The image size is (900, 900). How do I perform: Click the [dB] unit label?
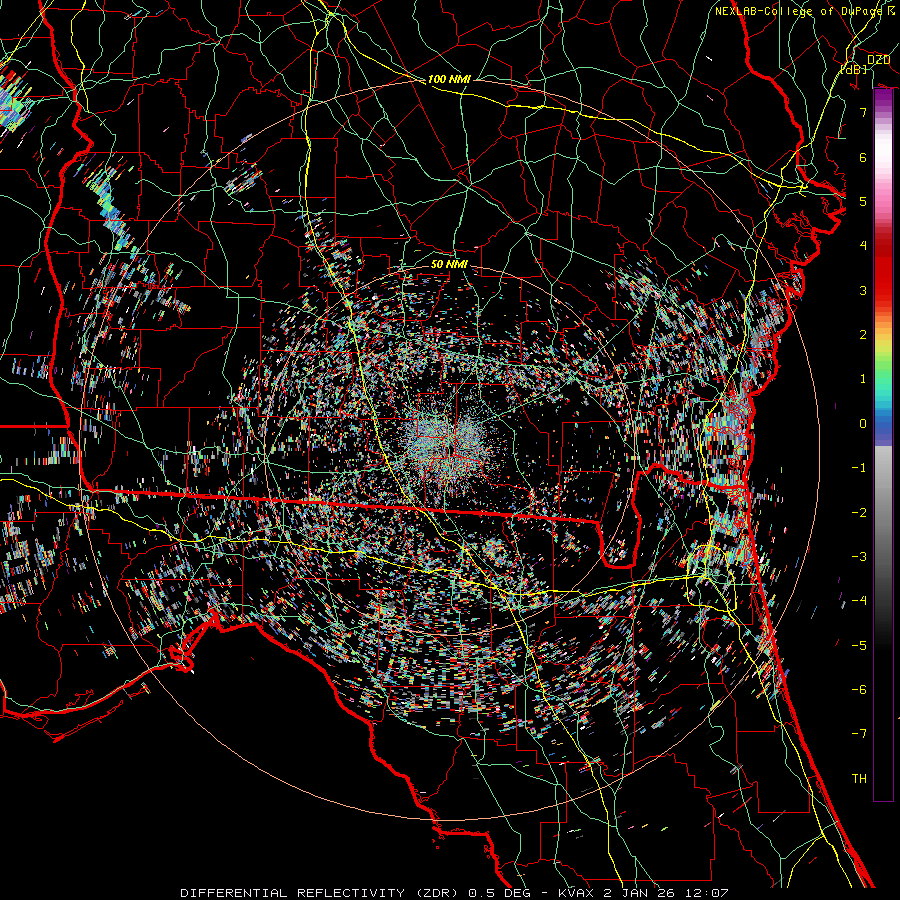click(854, 69)
